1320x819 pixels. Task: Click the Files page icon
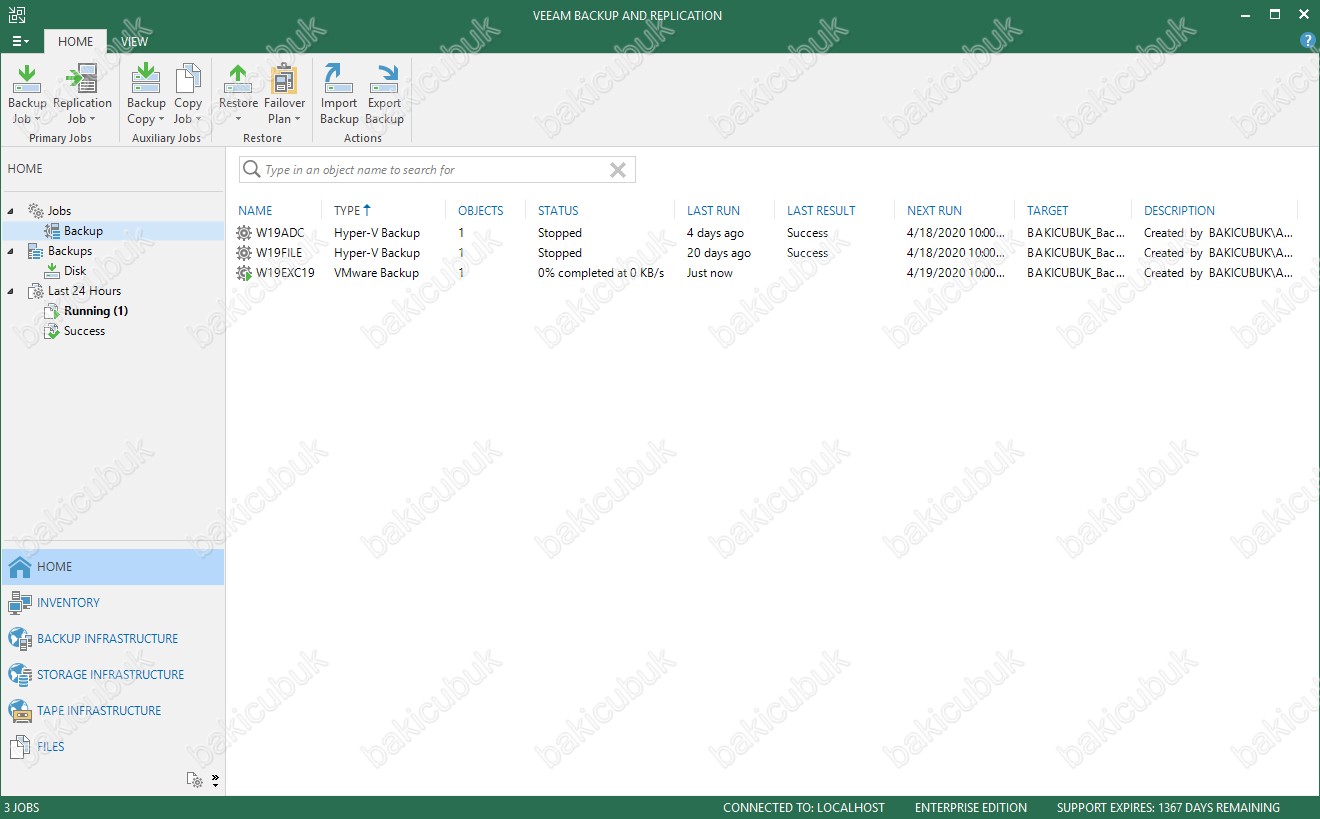tap(20, 746)
